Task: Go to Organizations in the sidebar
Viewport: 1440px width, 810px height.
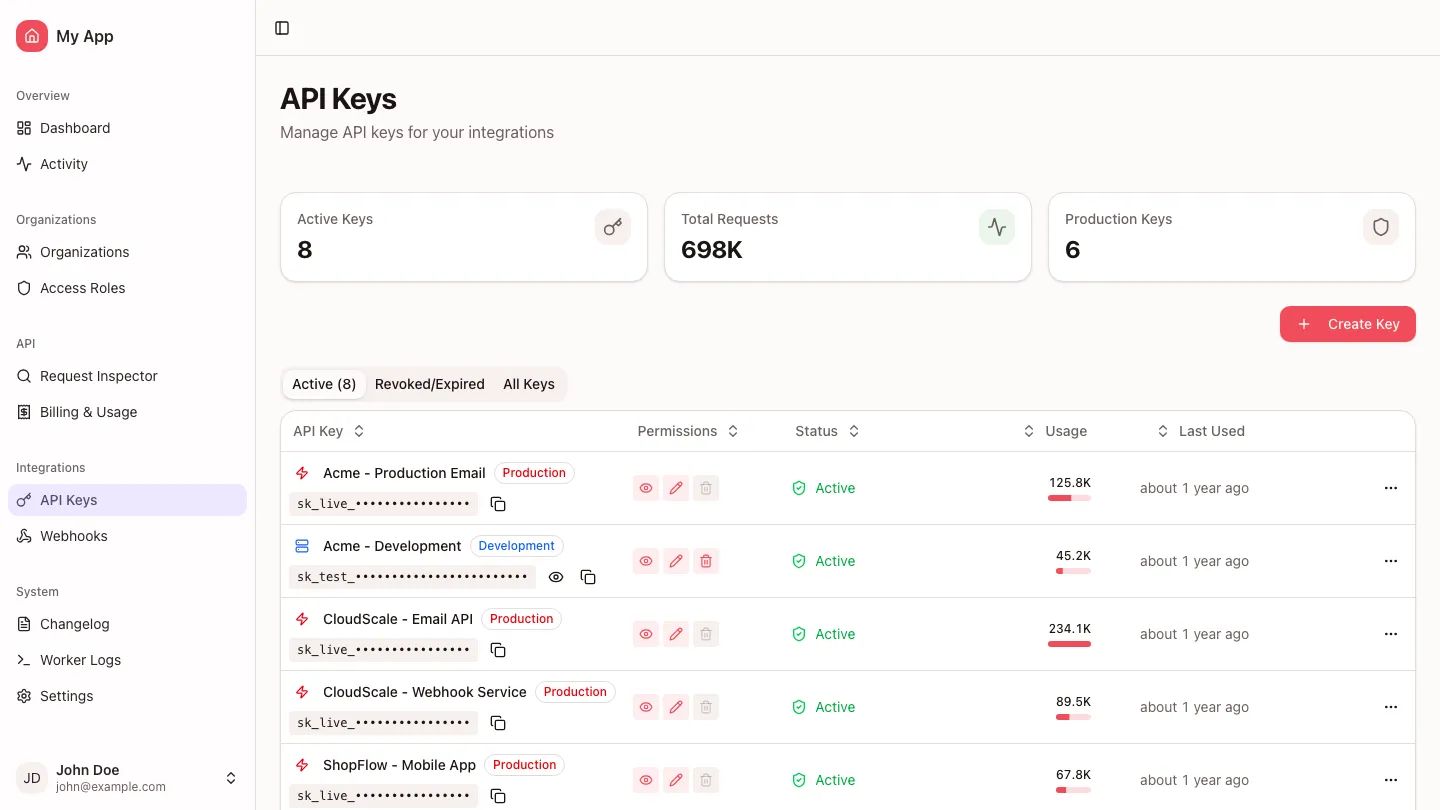Action: pos(84,252)
